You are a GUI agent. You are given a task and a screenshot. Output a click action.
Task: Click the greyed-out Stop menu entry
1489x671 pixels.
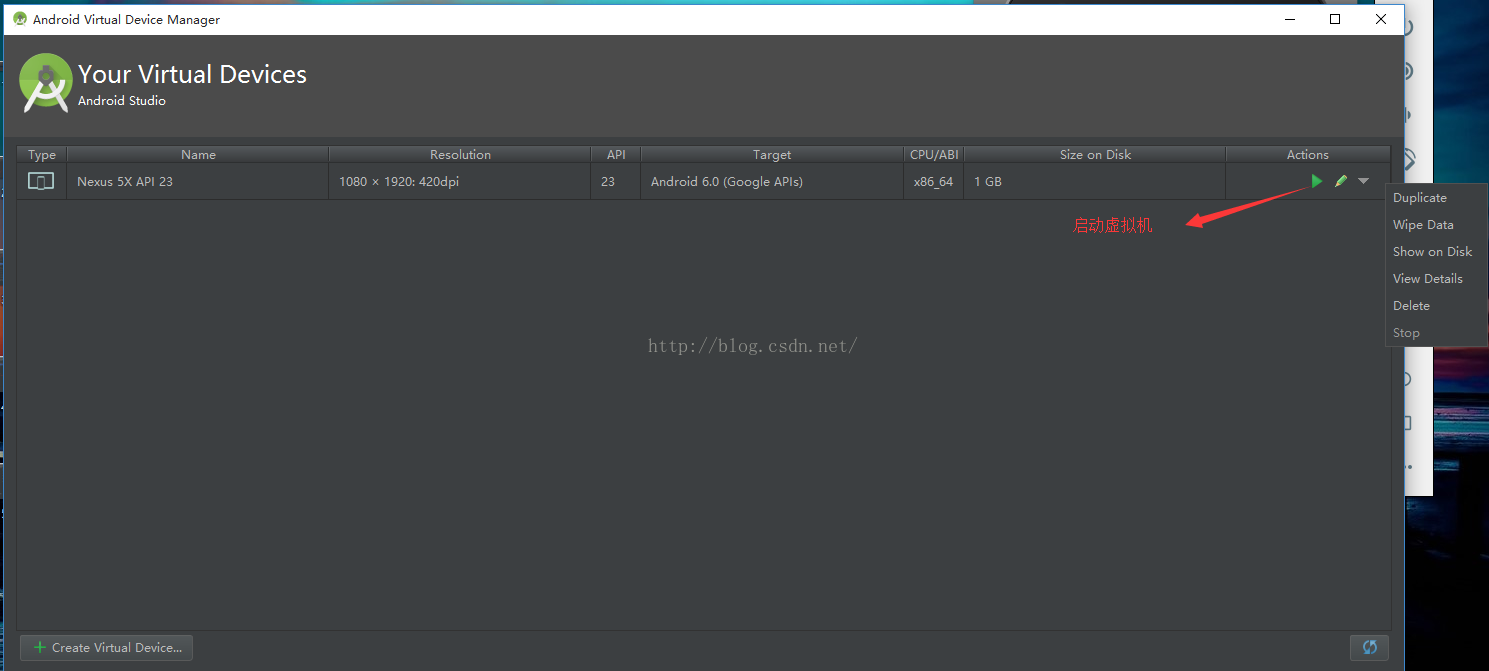coord(1406,333)
